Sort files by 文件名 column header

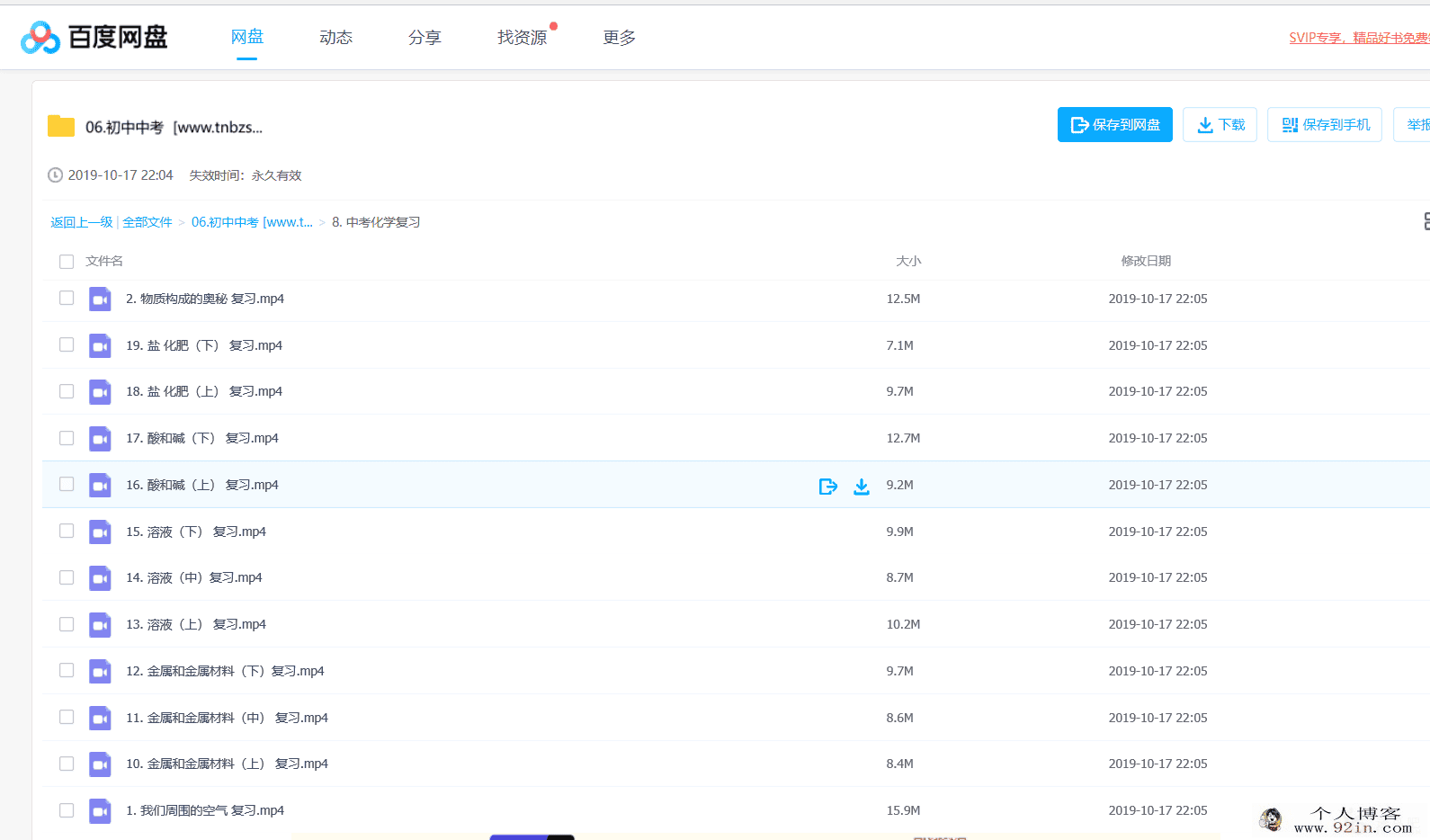pyautogui.click(x=104, y=261)
